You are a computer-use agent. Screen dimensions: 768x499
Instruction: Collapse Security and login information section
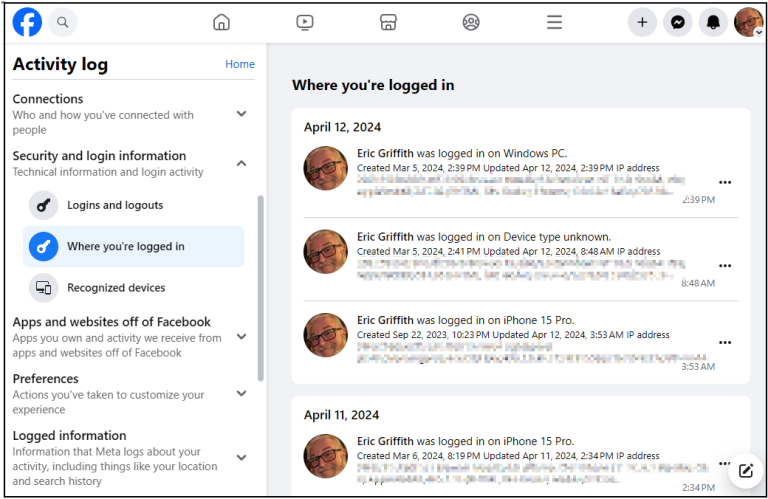(x=241, y=163)
